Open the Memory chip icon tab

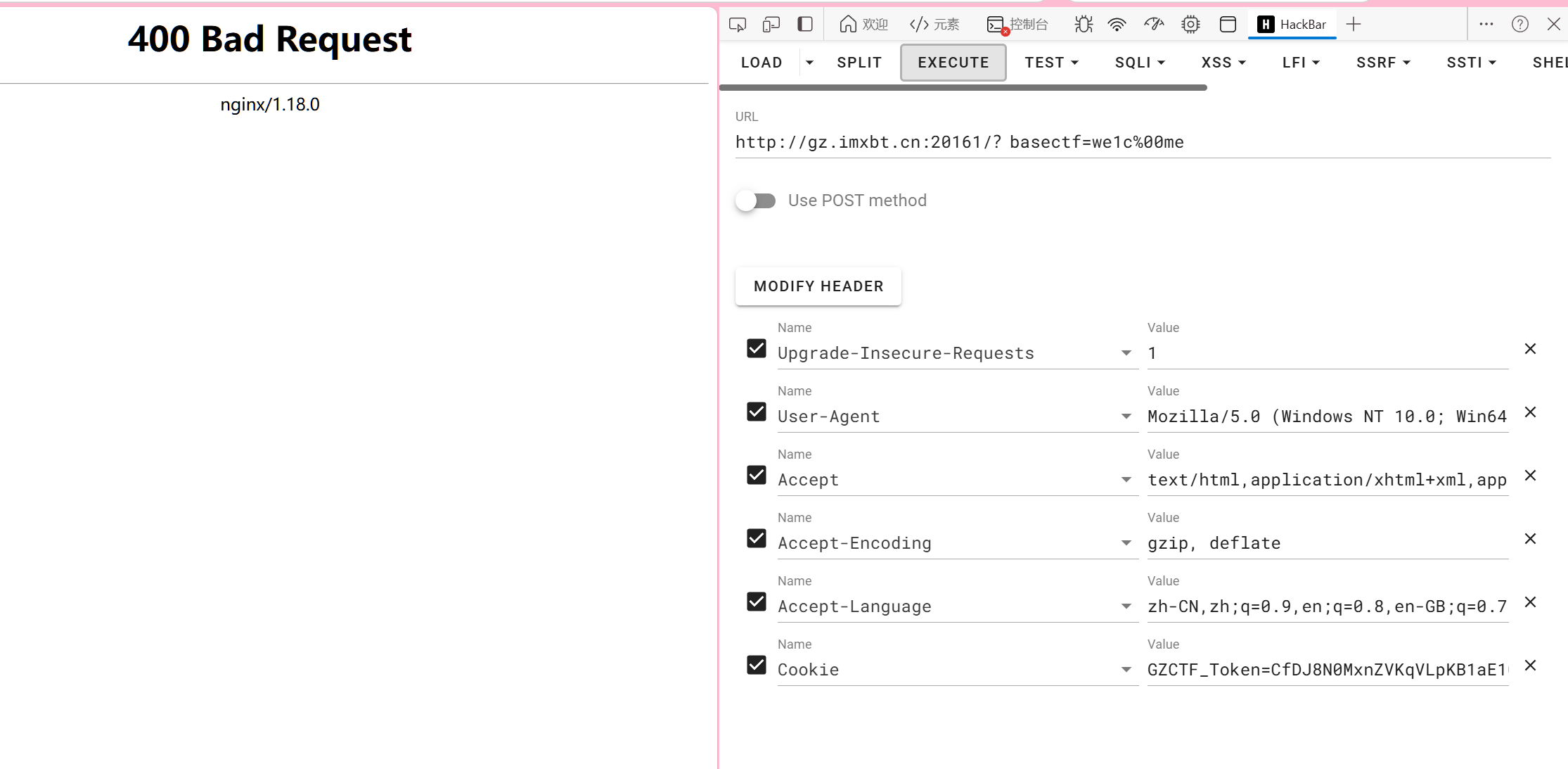(x=1190, y=25)
